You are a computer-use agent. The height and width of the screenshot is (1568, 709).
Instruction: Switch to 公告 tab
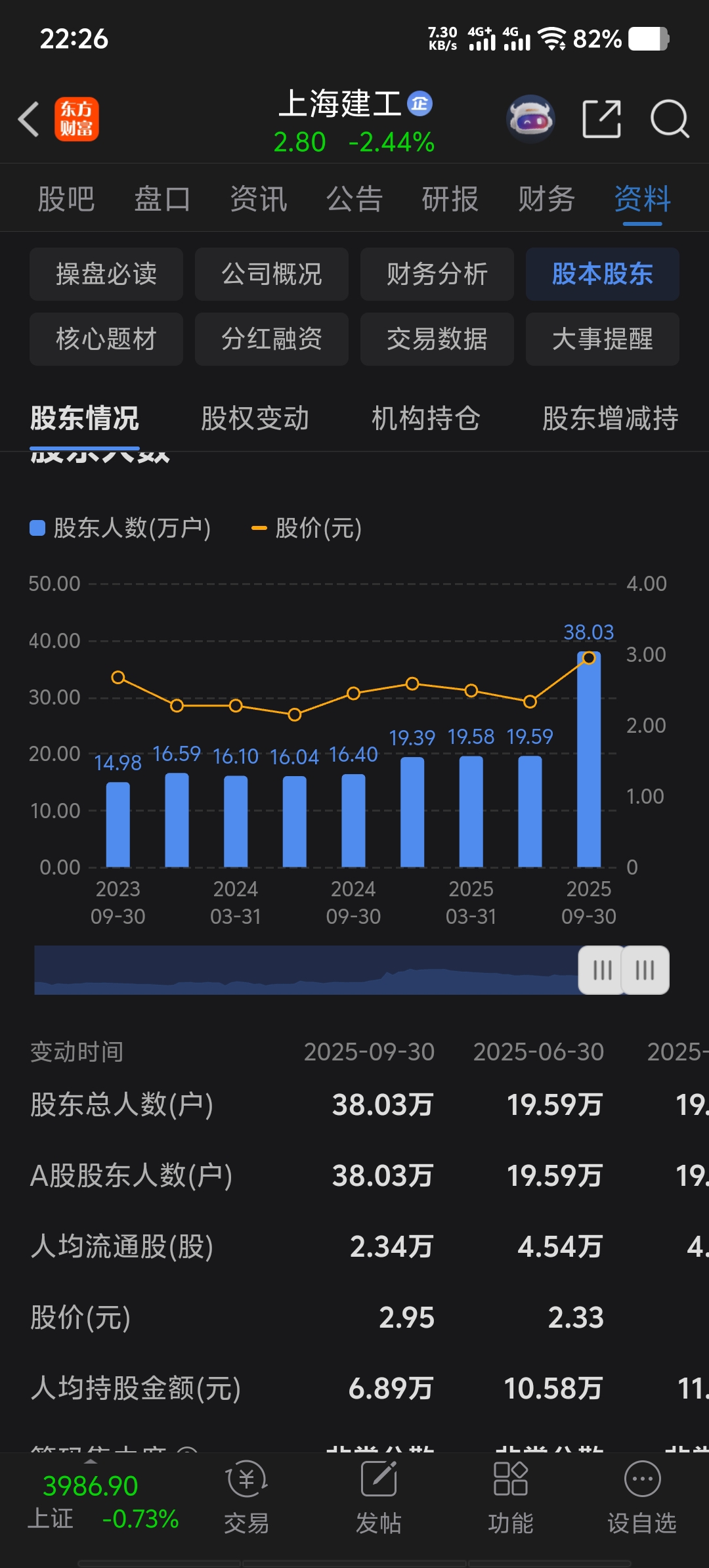pos(354,199)
